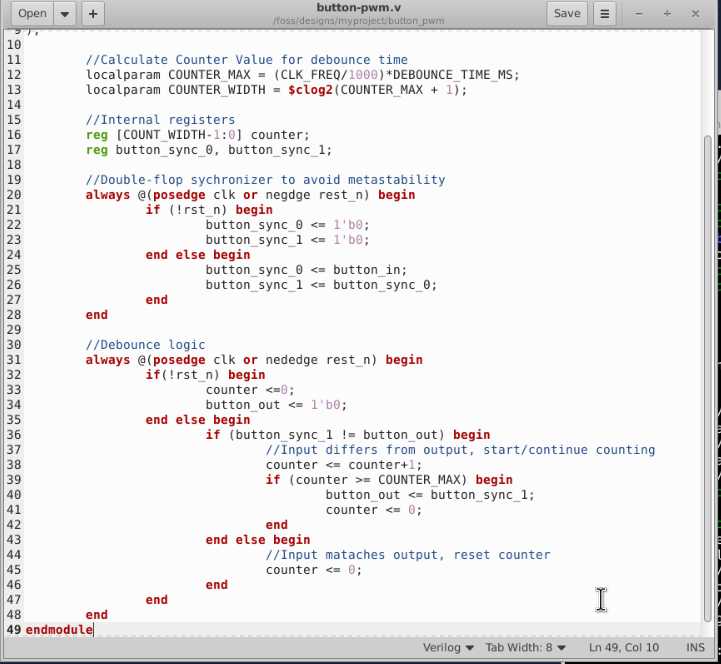
Task: Click the Open file button
Action: 32,13
